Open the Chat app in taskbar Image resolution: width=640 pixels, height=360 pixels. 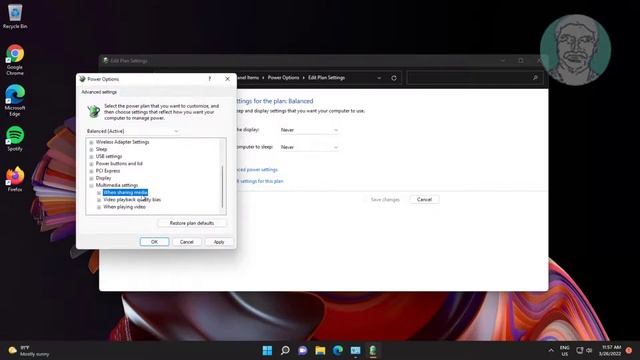(x=302, y=350)
